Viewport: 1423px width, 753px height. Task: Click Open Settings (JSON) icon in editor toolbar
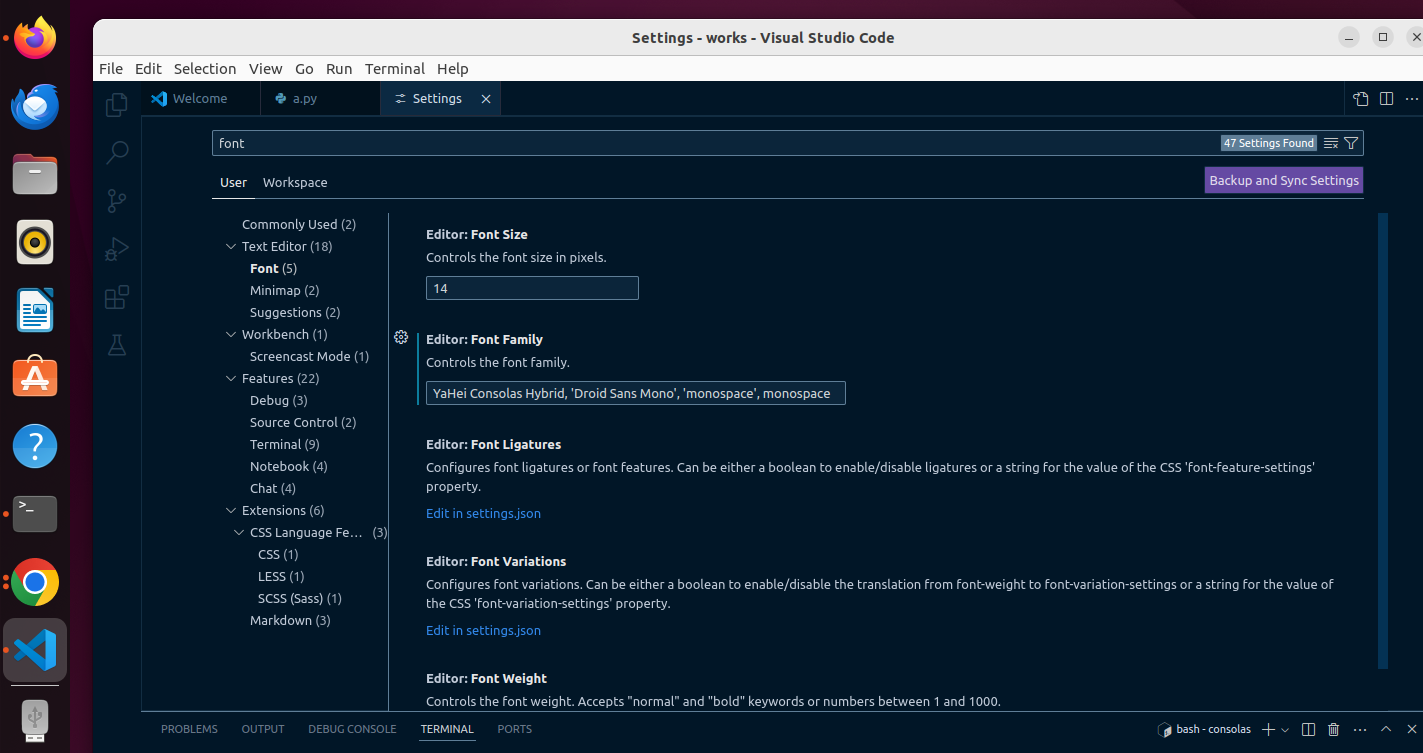[x=1361, y=99]
